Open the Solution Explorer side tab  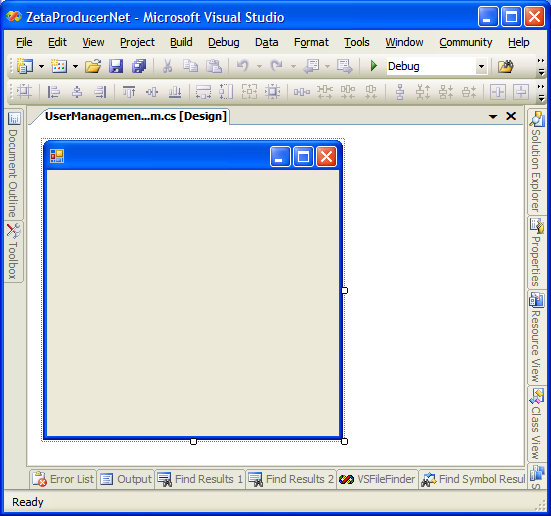(x=536, y=161)
